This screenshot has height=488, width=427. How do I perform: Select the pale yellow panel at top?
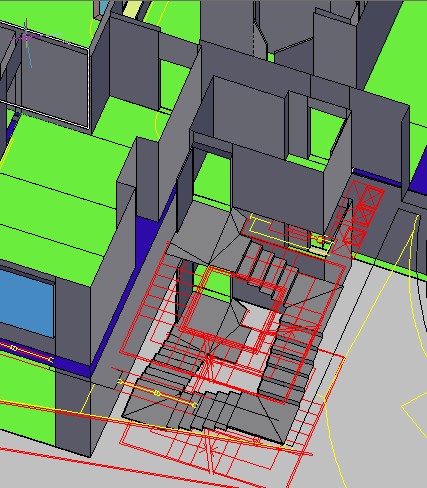pos(132,8)
